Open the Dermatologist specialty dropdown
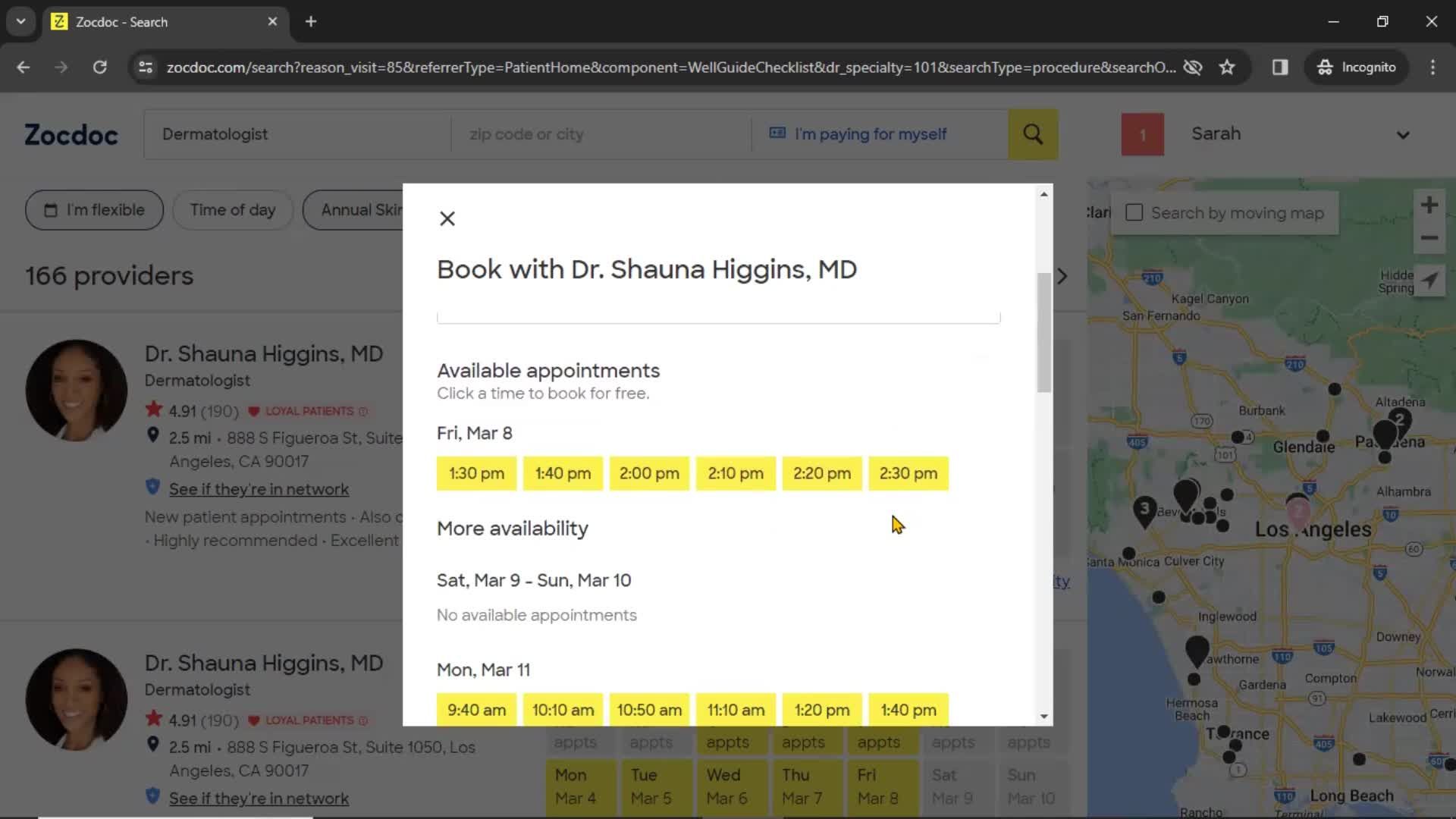The width and height of the screenshot is (1456, 819). click(296, 134)
